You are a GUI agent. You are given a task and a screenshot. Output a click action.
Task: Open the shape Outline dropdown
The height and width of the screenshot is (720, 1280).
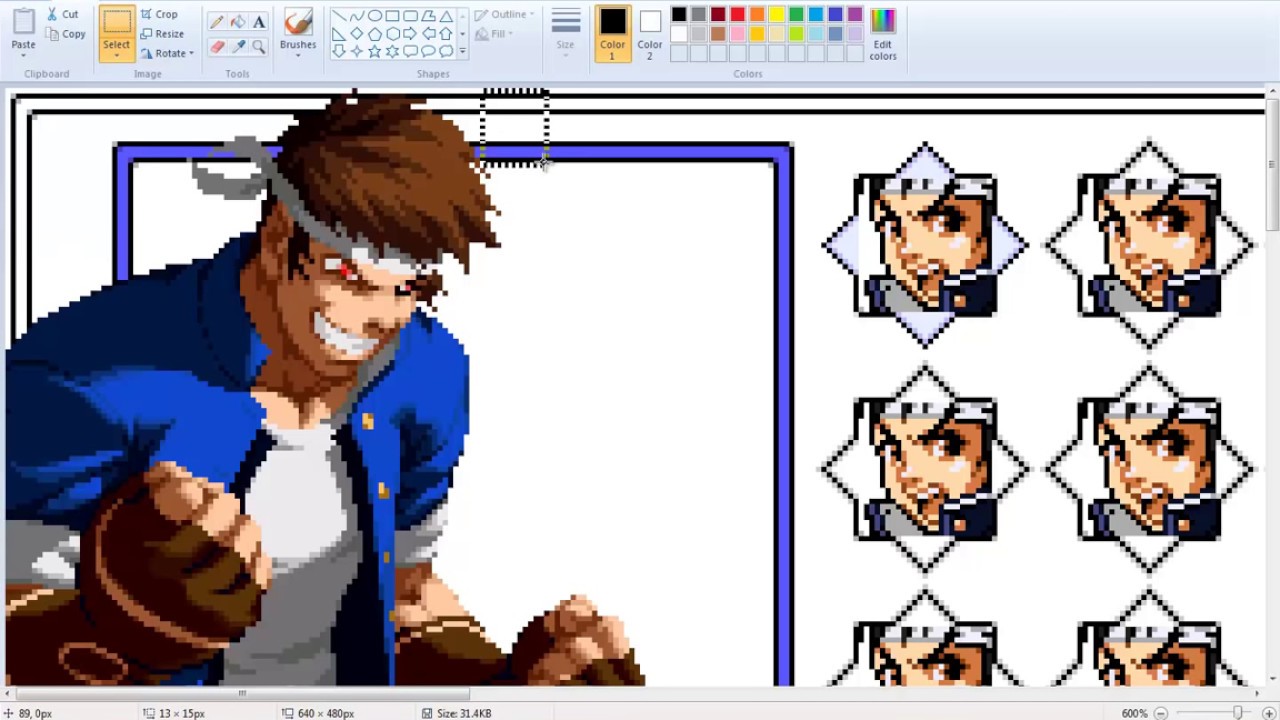[x=505, y=14]
